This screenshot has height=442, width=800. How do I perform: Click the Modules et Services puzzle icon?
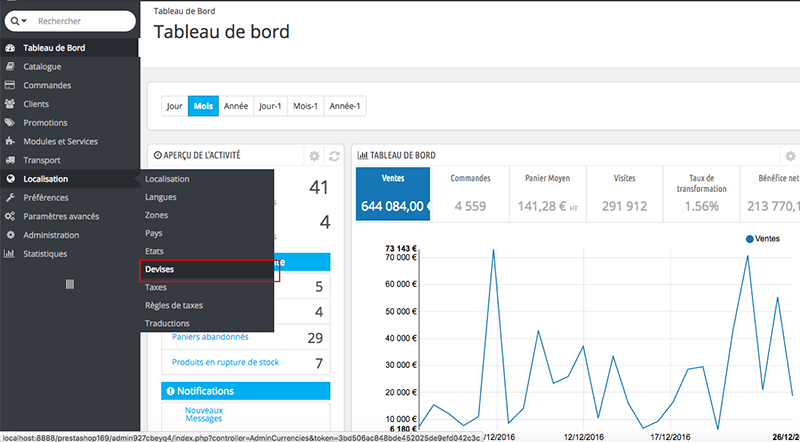(x=10, y=141)
